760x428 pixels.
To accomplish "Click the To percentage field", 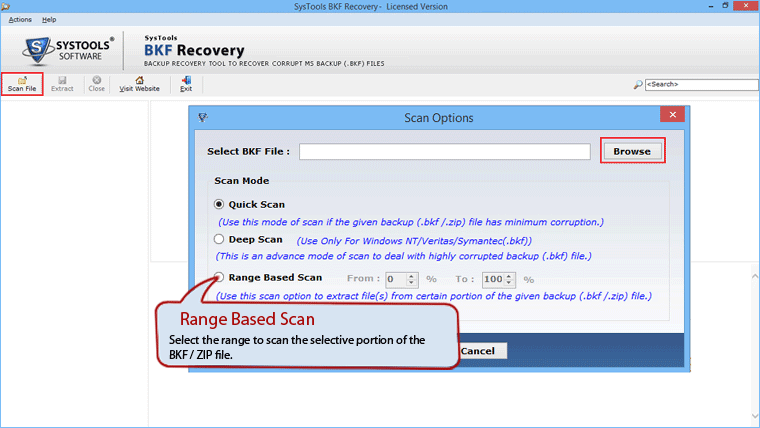I will click(x=493, y=279).
